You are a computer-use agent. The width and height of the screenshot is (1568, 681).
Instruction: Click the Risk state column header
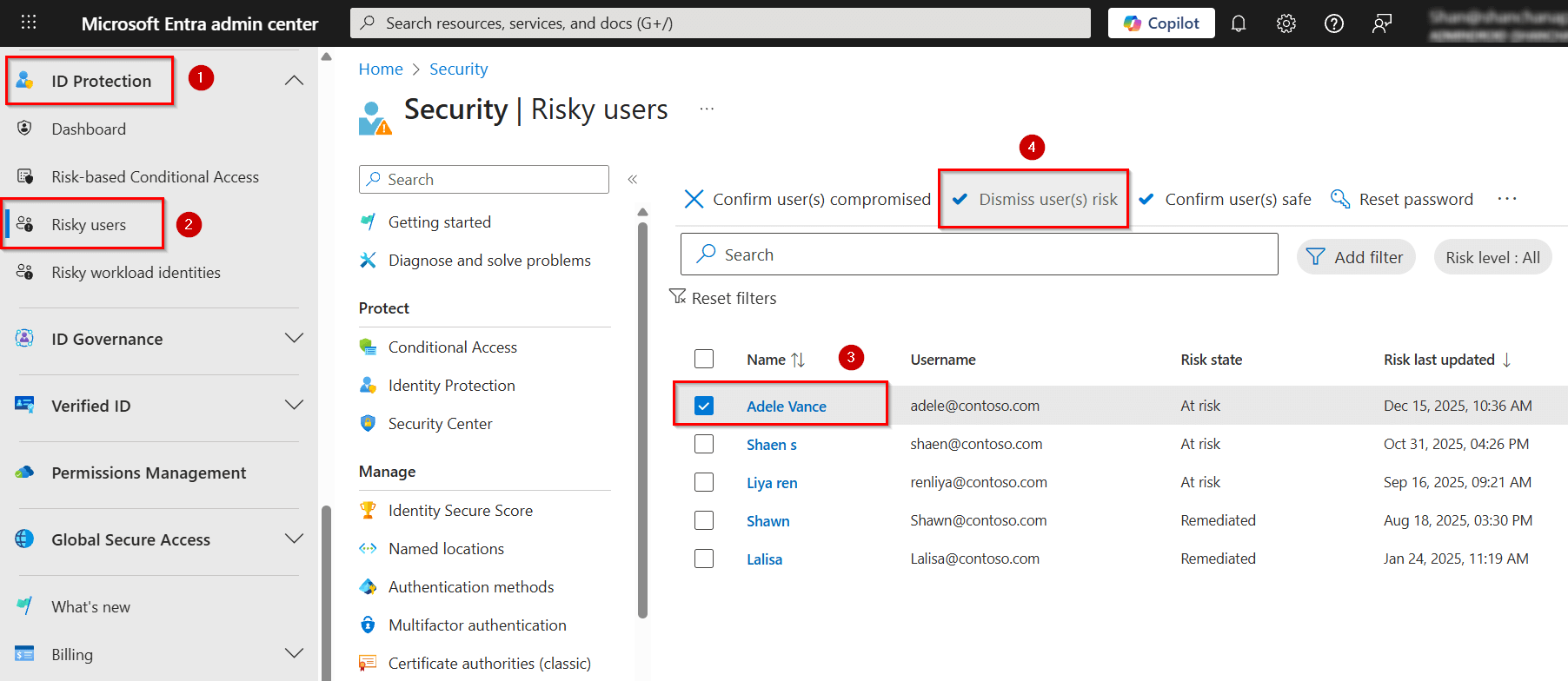1212,360
